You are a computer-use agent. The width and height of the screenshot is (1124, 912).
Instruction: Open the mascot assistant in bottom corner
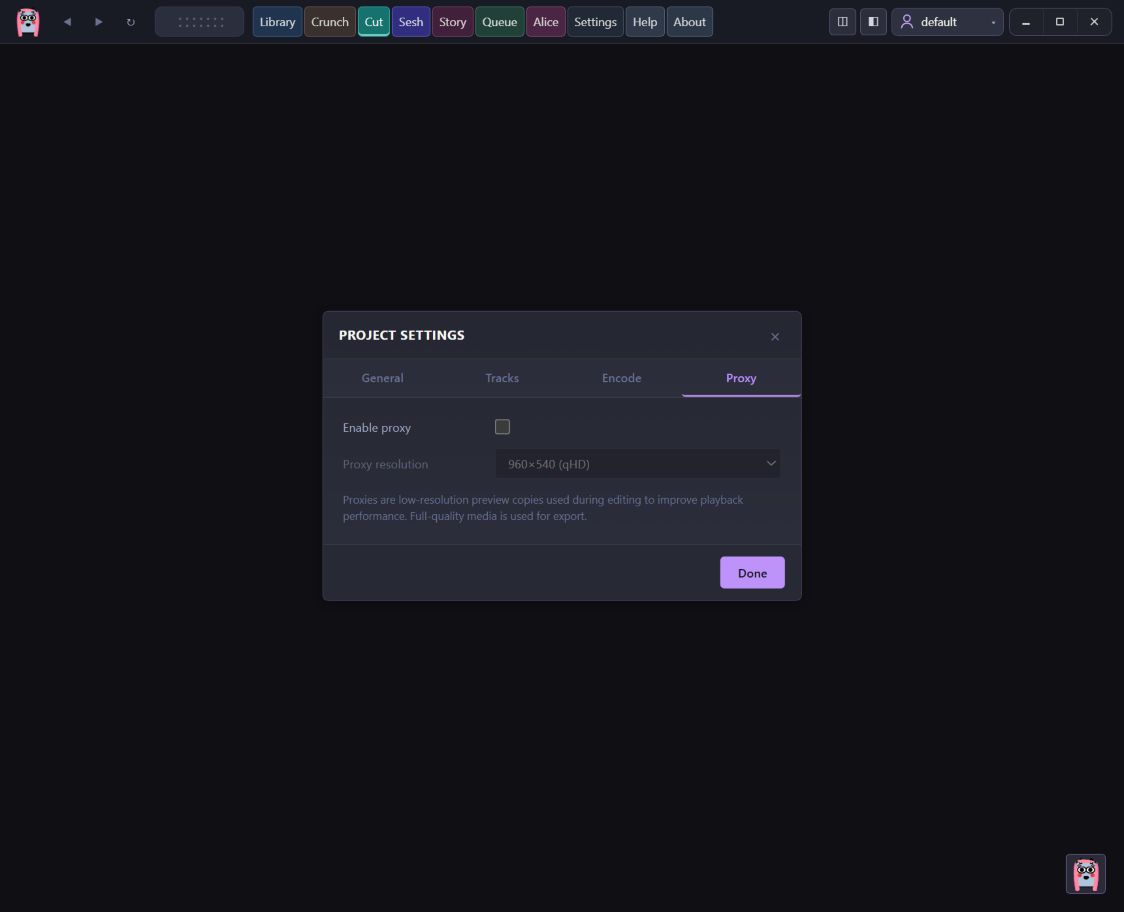pyautogui.click(x=1085, y=874)
